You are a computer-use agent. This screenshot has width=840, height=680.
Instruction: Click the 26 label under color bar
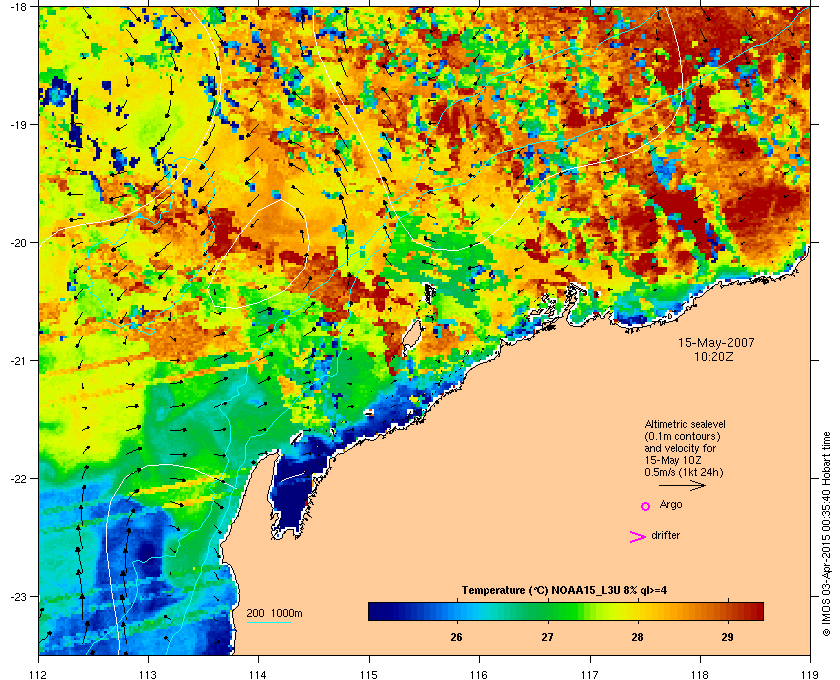[x=456, y=637]
